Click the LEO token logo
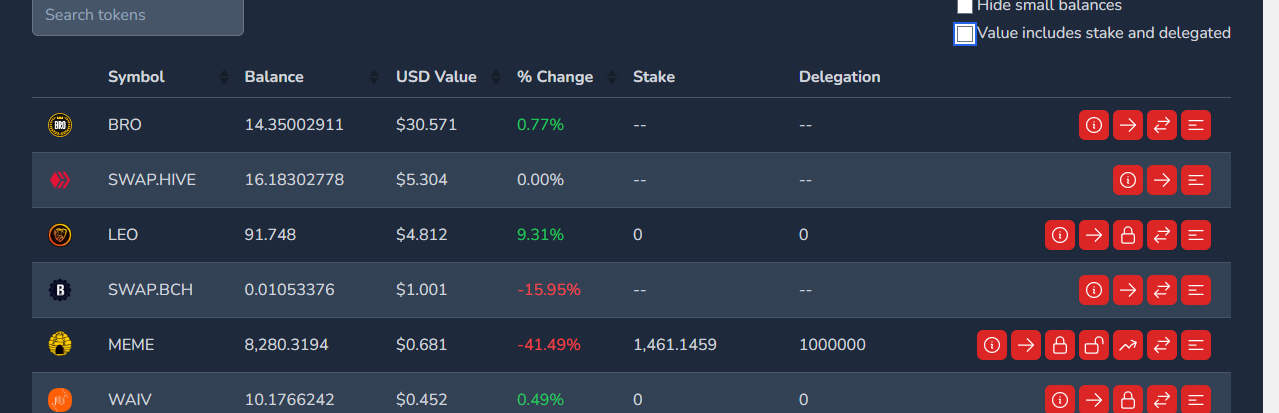 coord(60,235)
